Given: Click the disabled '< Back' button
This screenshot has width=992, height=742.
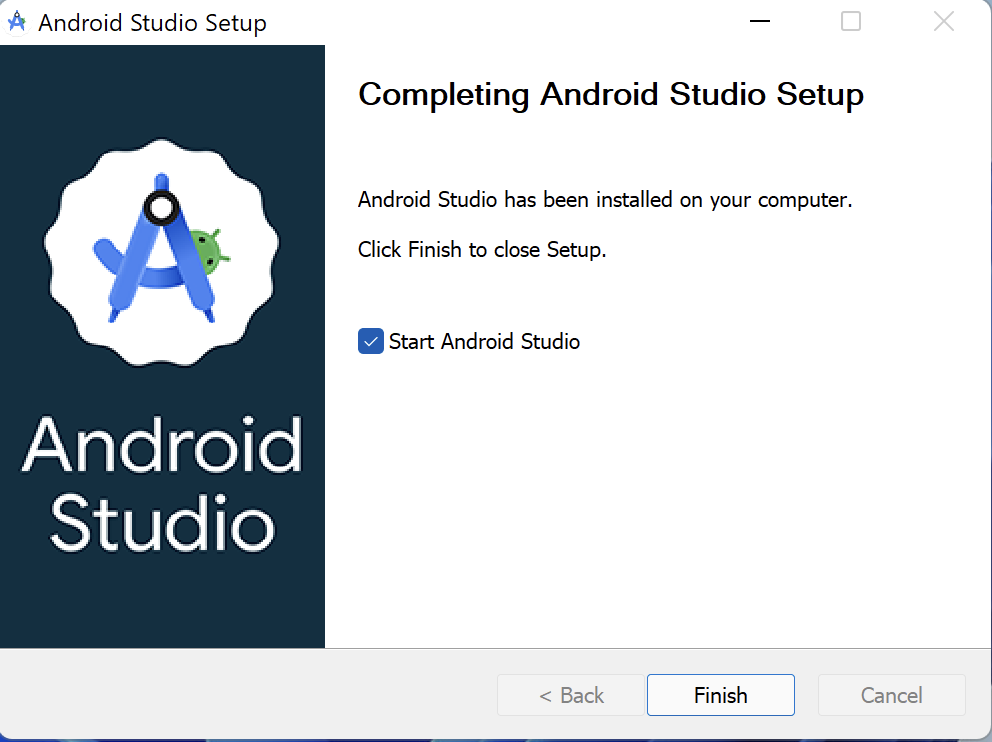Looking at the screenshot, I should click(571, 695).
